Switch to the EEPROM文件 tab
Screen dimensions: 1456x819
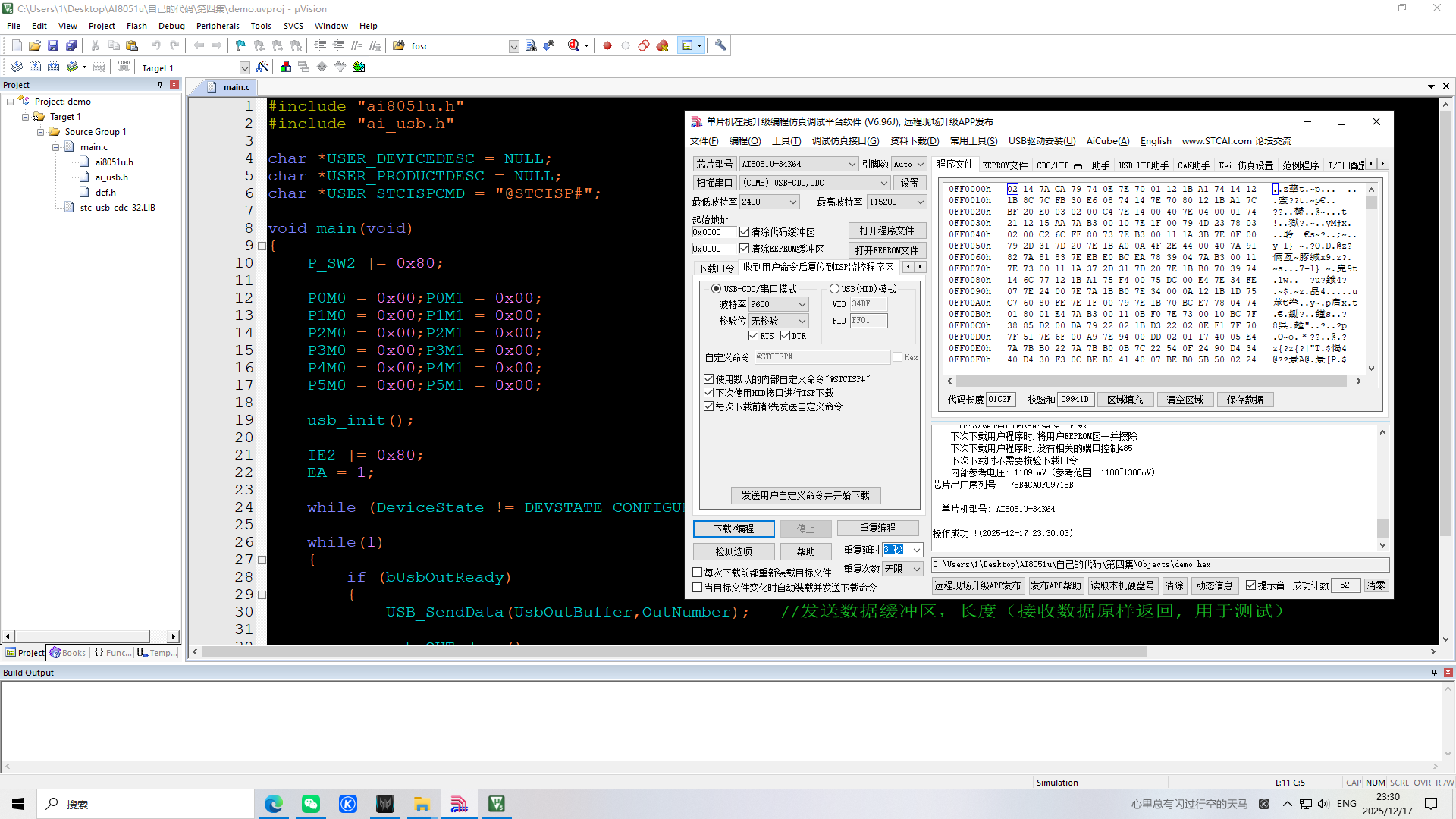pyautogui.click(x=1004, y=165)
